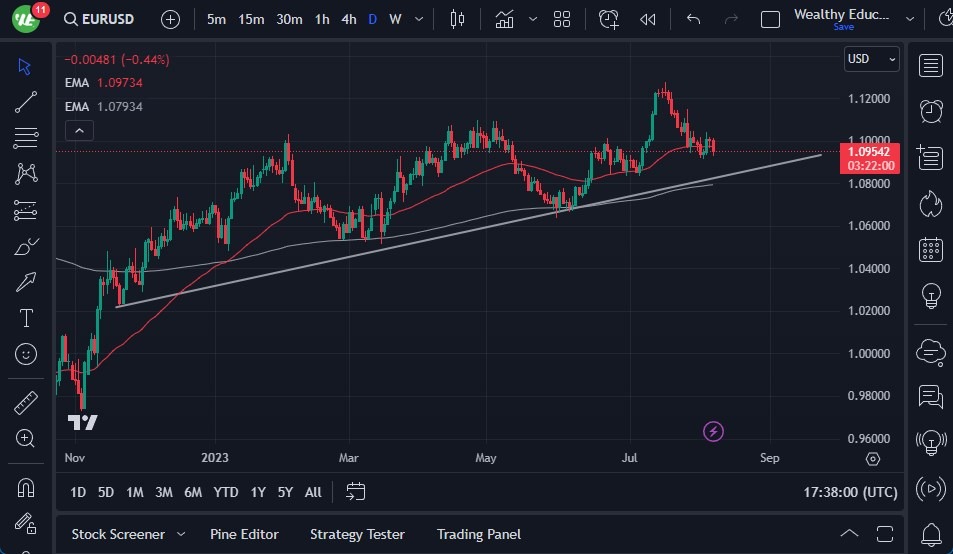Open the Strategy Tester tab
Viewport: 953px width, 554px height.
(357, 534)
